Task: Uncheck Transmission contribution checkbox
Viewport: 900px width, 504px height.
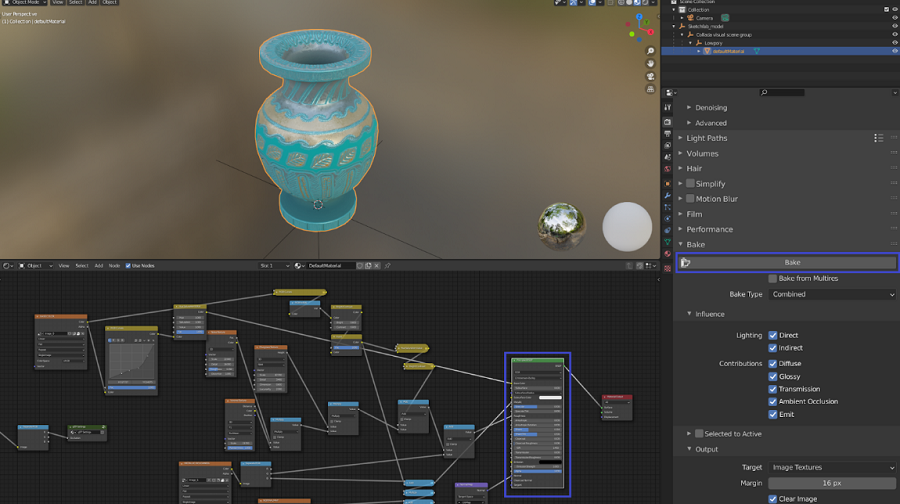Action: [773, 389]
